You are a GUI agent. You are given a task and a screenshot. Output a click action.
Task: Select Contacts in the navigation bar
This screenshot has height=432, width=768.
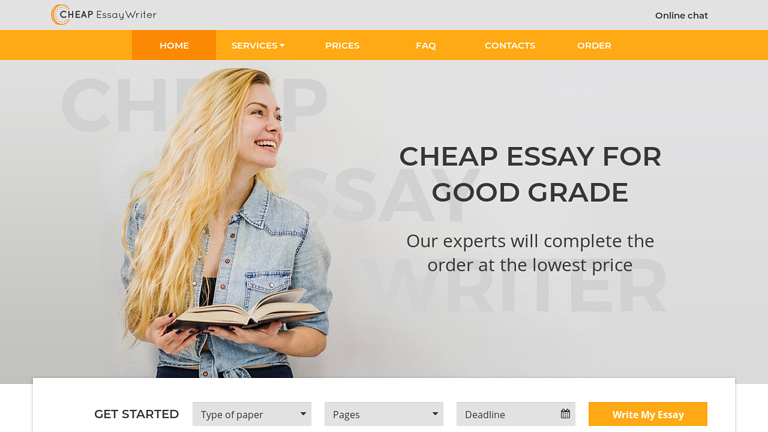click(510, 45)
